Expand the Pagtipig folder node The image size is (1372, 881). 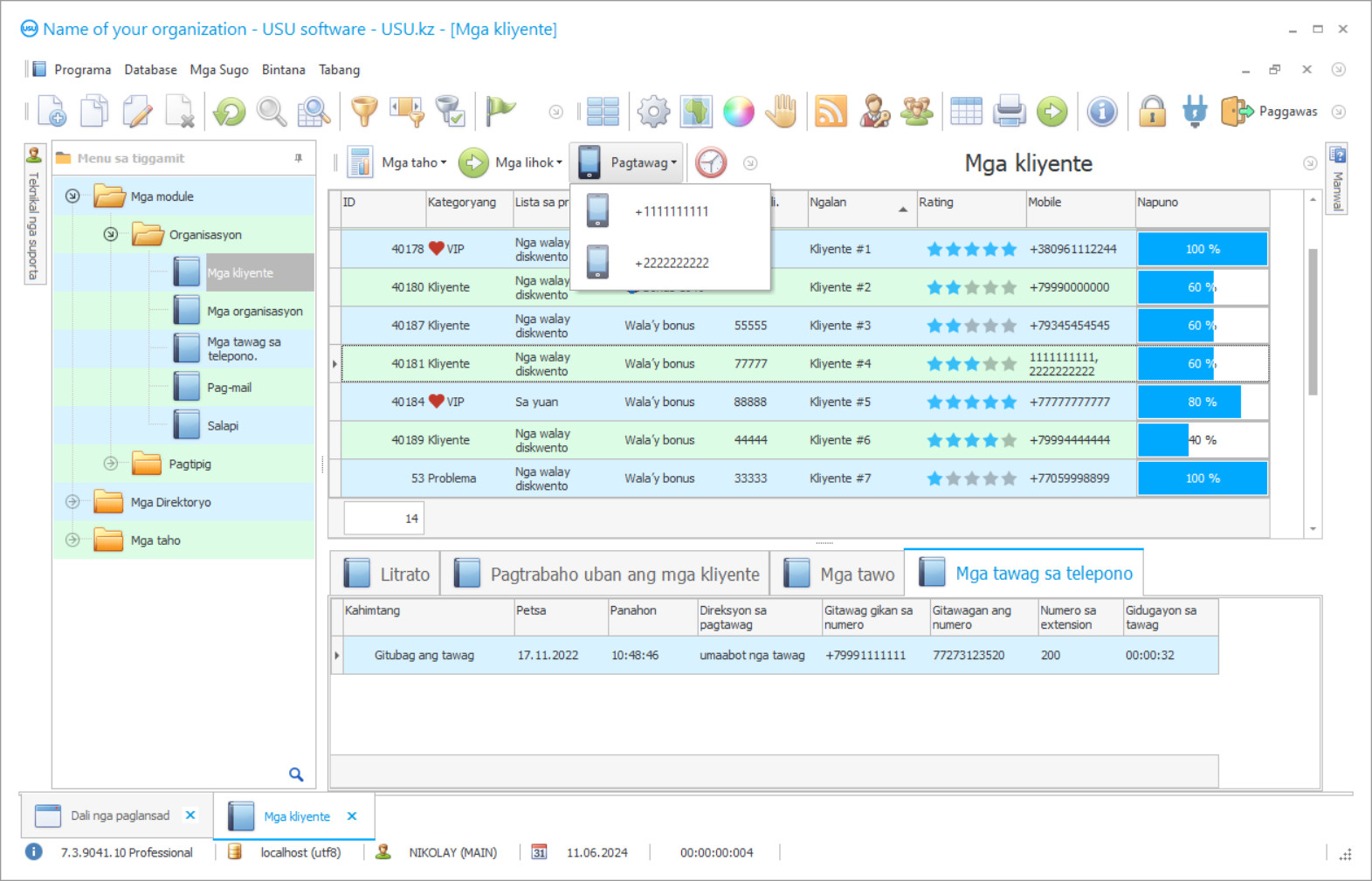click(111, 464)
